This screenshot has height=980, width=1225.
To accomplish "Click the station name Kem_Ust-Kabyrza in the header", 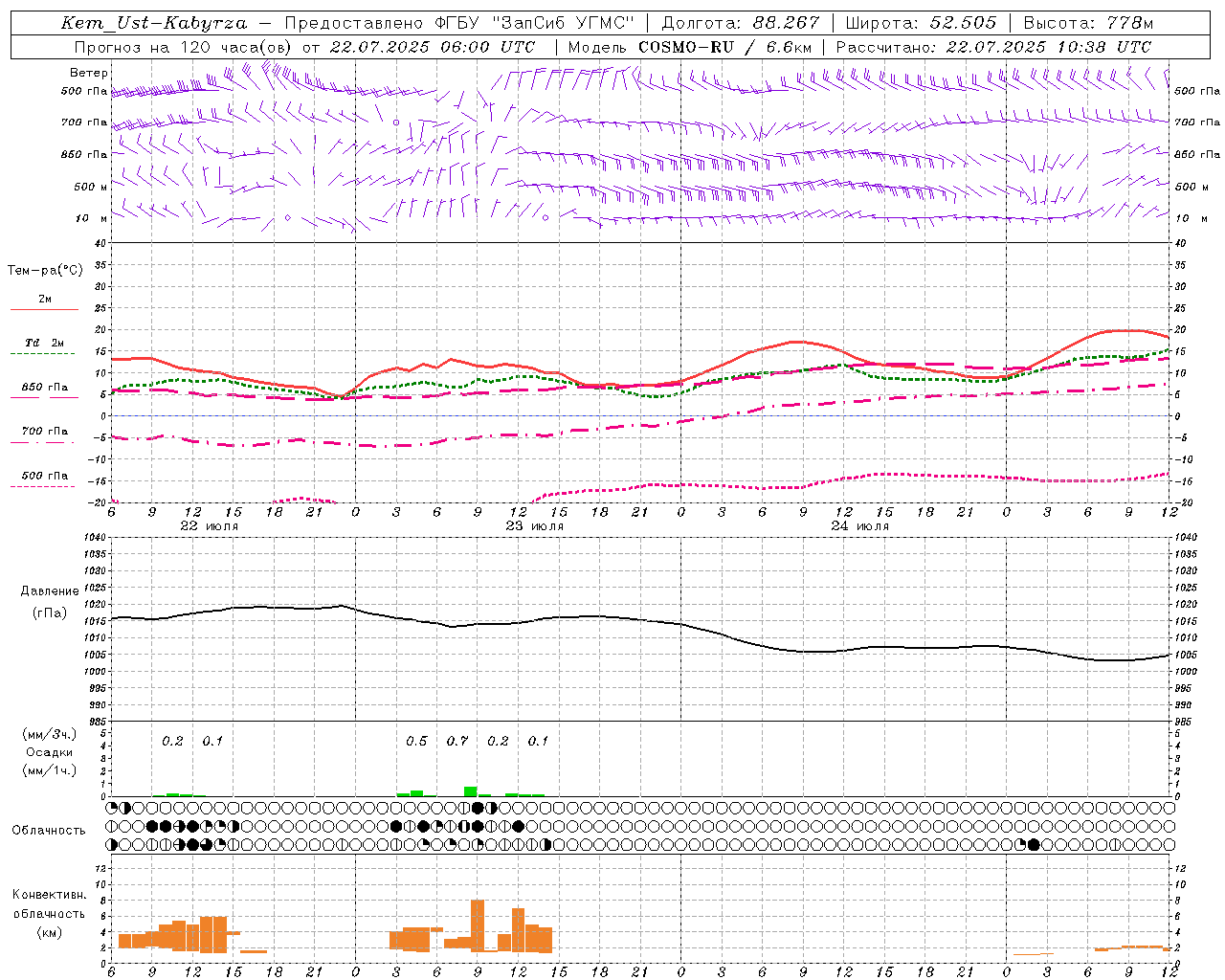I will click(153, 23).
